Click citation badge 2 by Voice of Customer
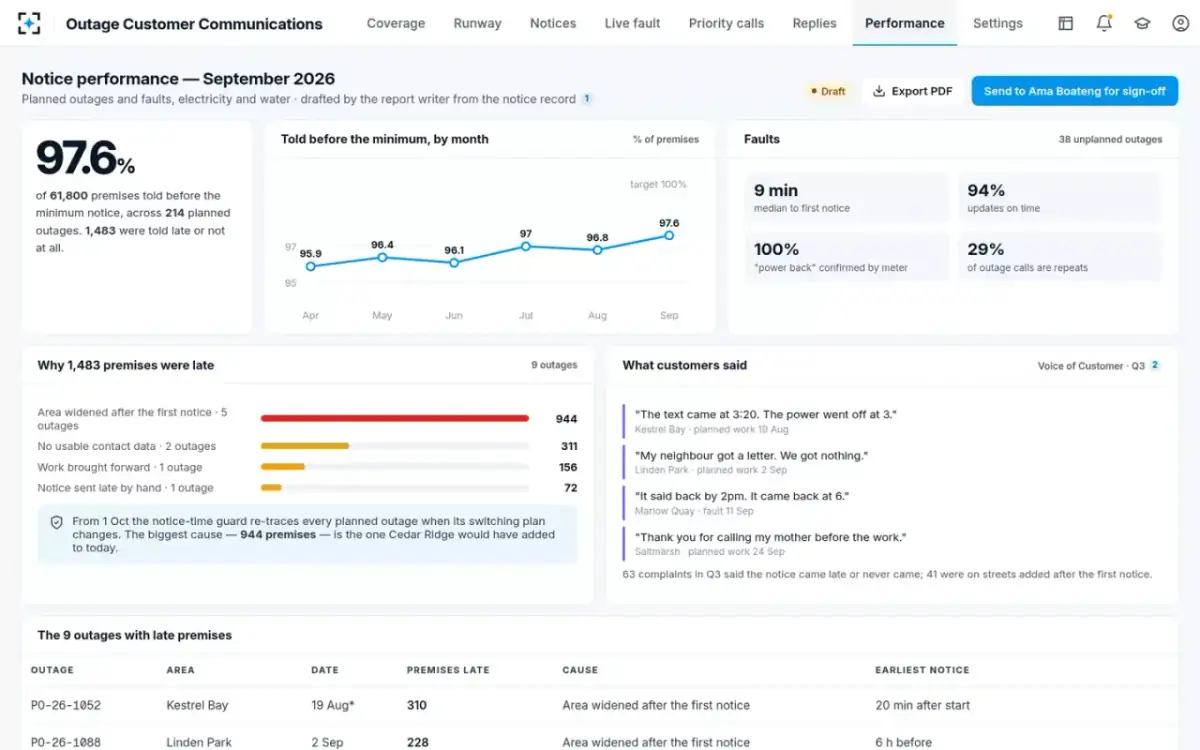 click(1155, 365)
